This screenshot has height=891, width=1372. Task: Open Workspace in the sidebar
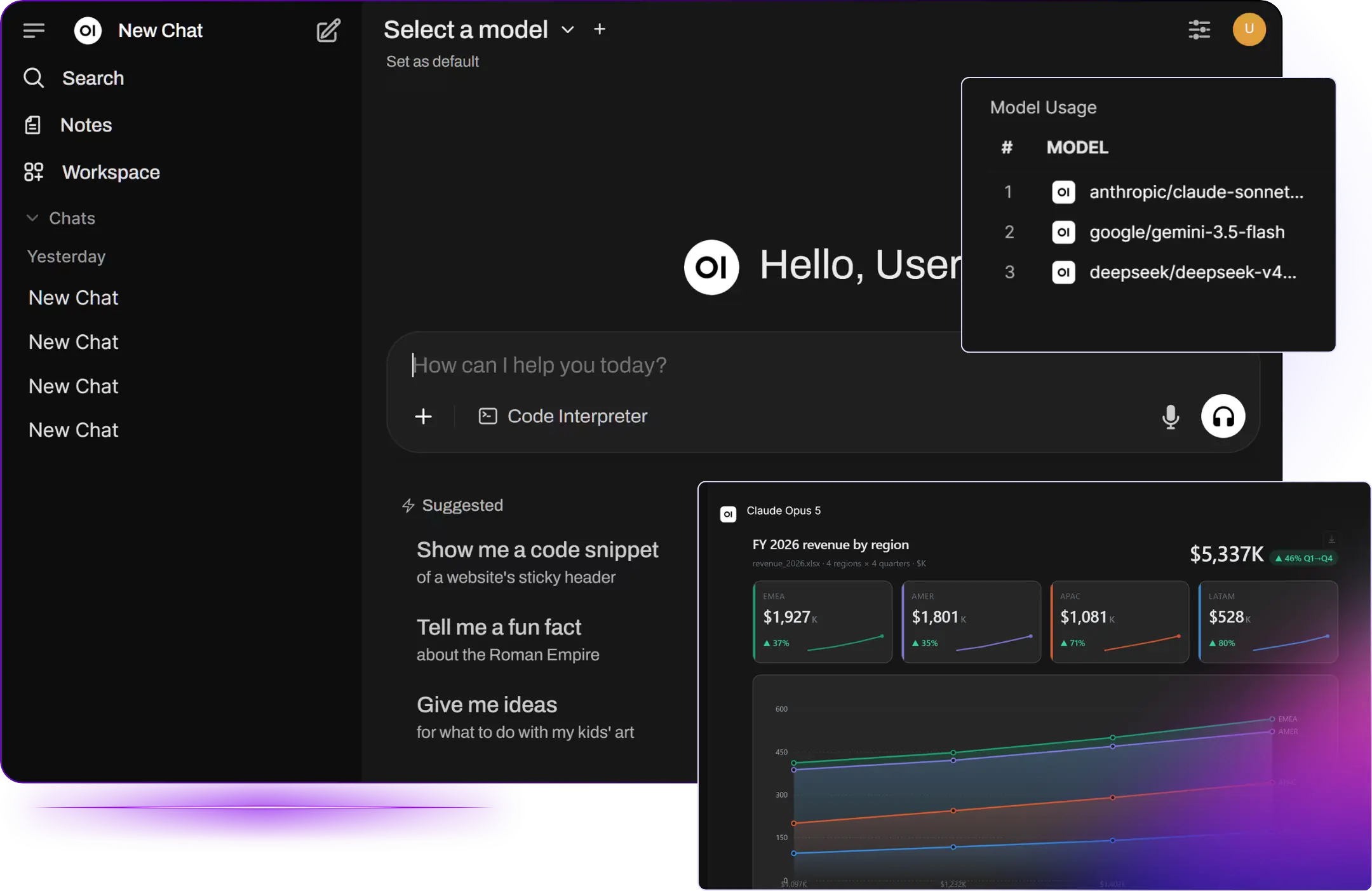click(91, 172)
